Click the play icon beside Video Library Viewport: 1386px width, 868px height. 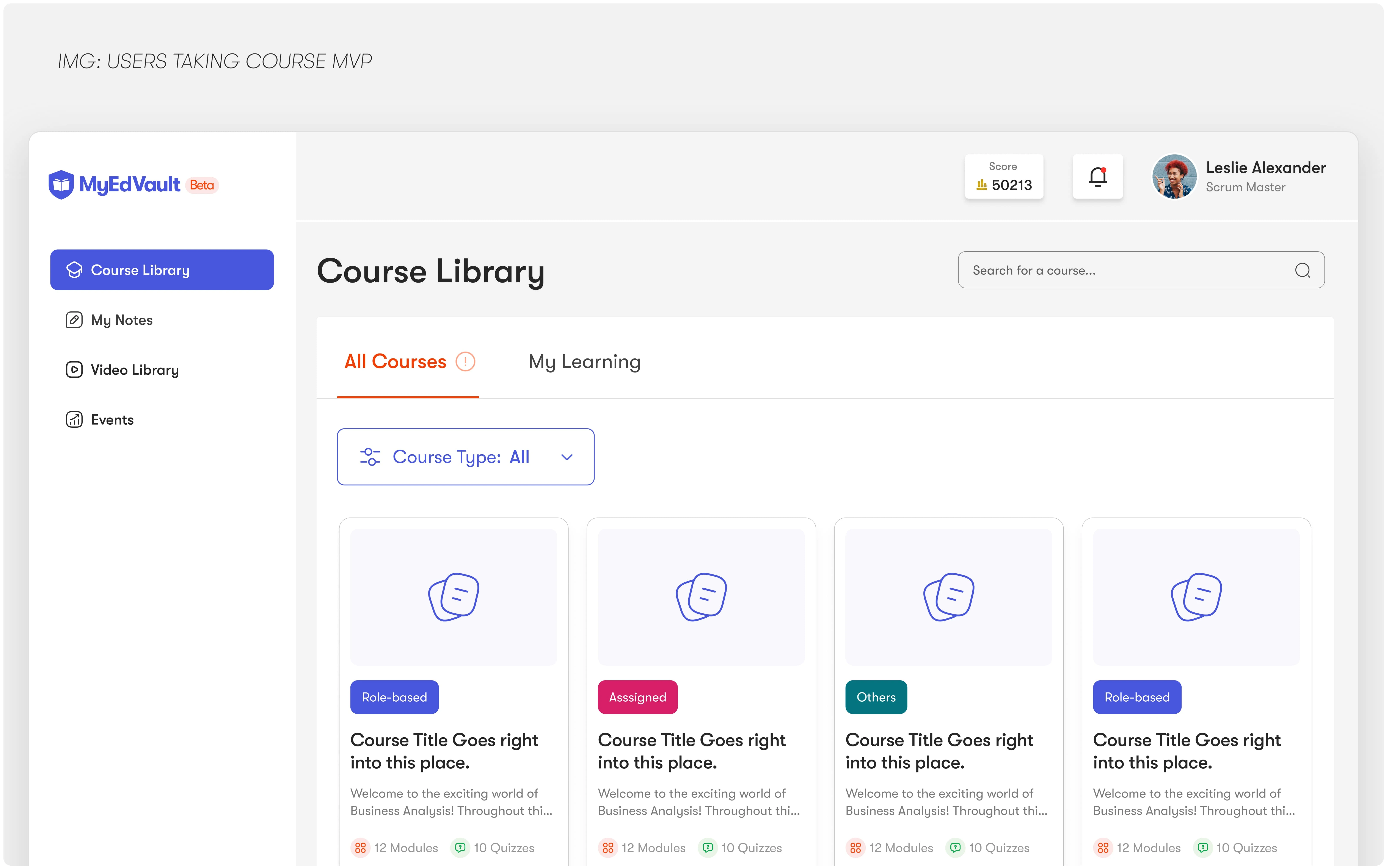click(x=74, y=370)
